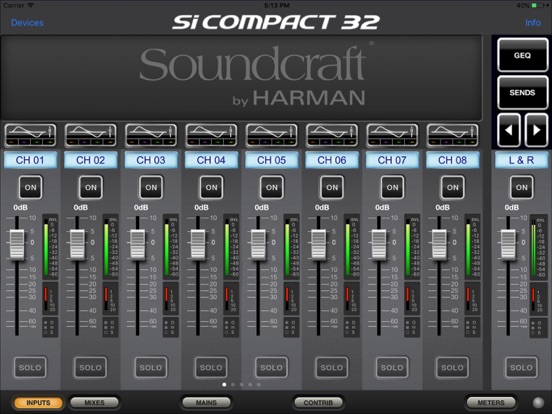The image size is (552, 414).
Task: Click the iPad battery indicator in status bar
Action: tap(539, 5)
